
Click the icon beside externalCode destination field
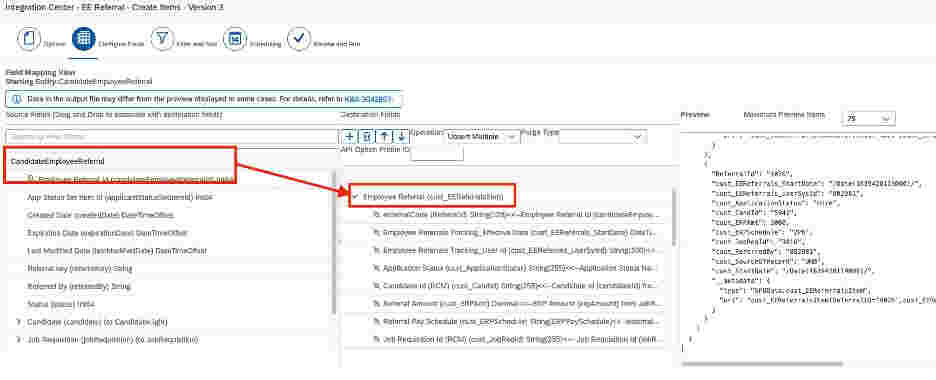376,214
